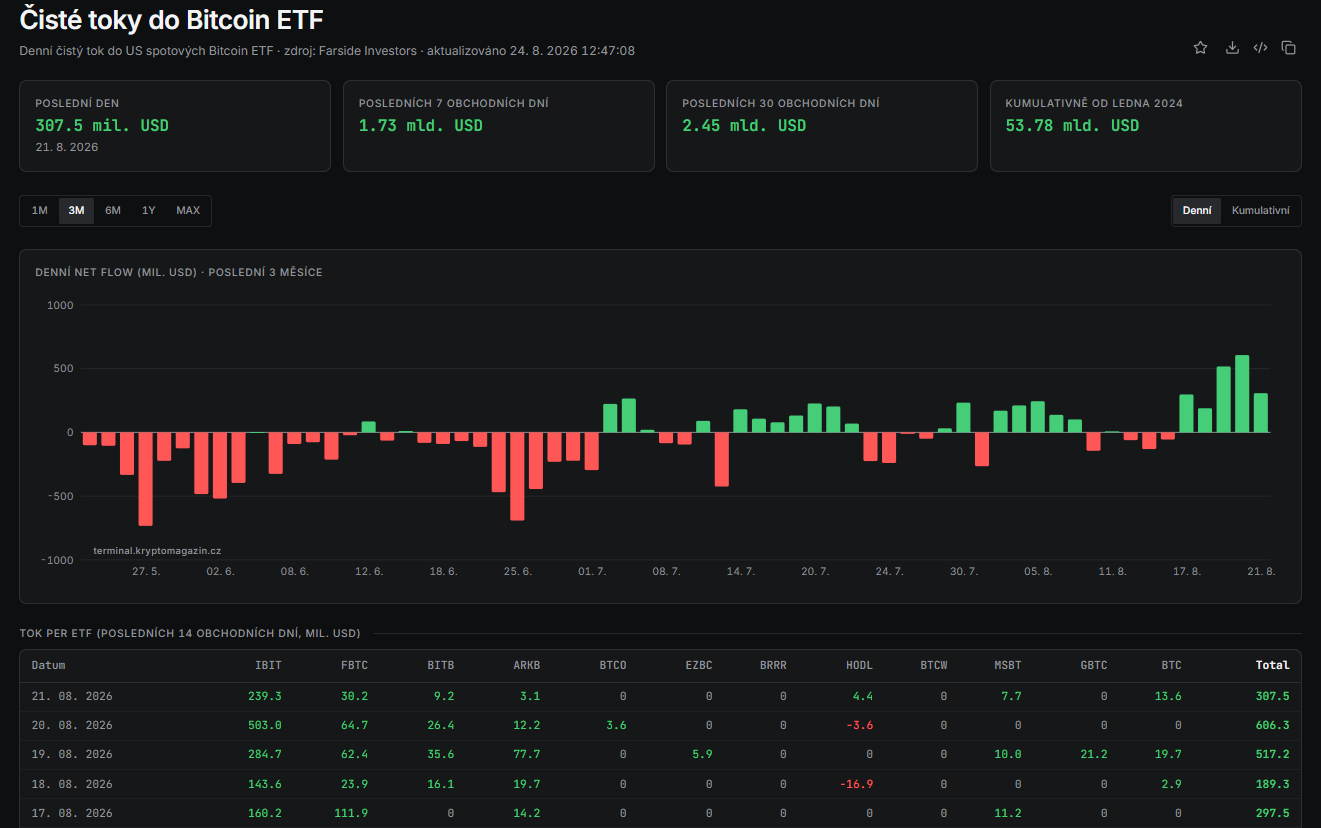
Task: Toggle the Kumulativní chart view
Action: click(x=1260, y=211)
